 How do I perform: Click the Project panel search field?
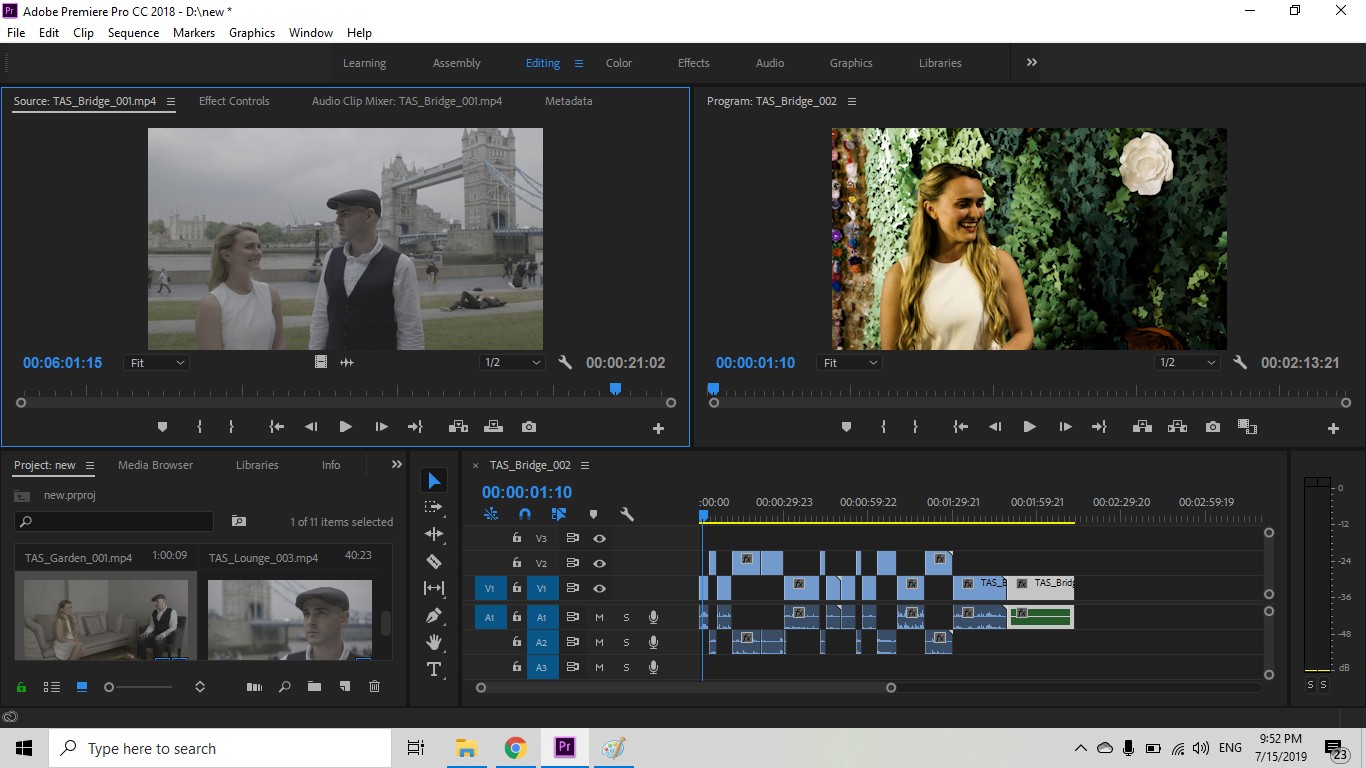pos(114,521)
